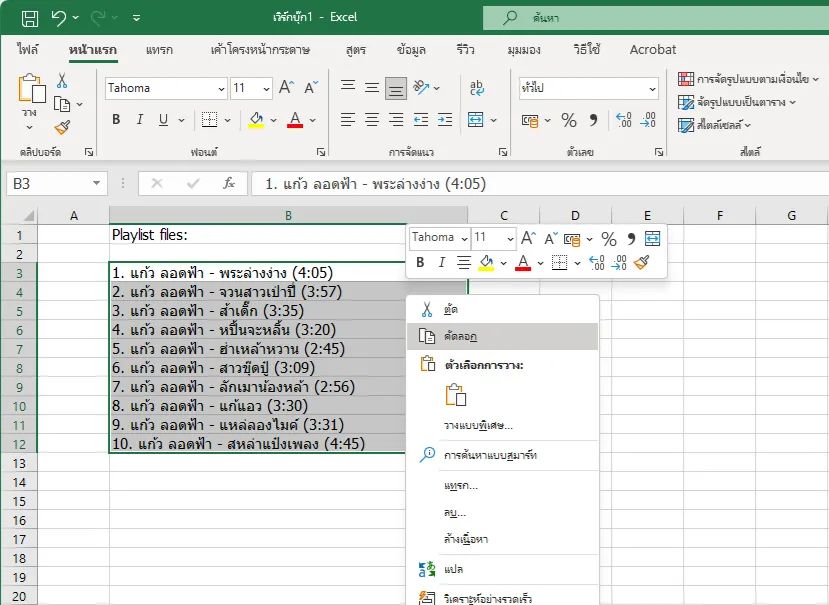Increase font size in ribbon
The height and width of the screenshot is (605, 829).
point(287,87)
